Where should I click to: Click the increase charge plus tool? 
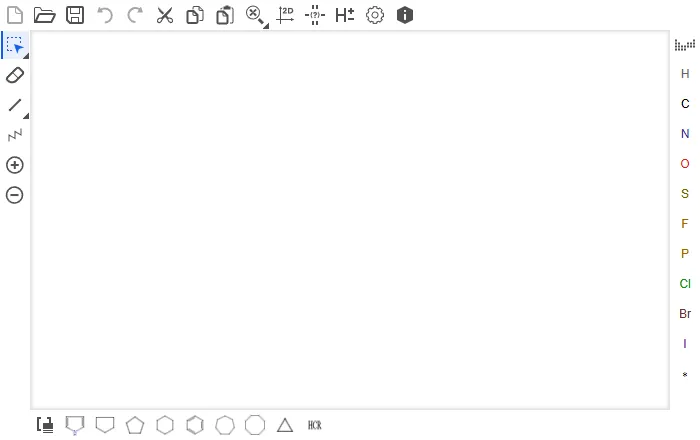[15, 165]
